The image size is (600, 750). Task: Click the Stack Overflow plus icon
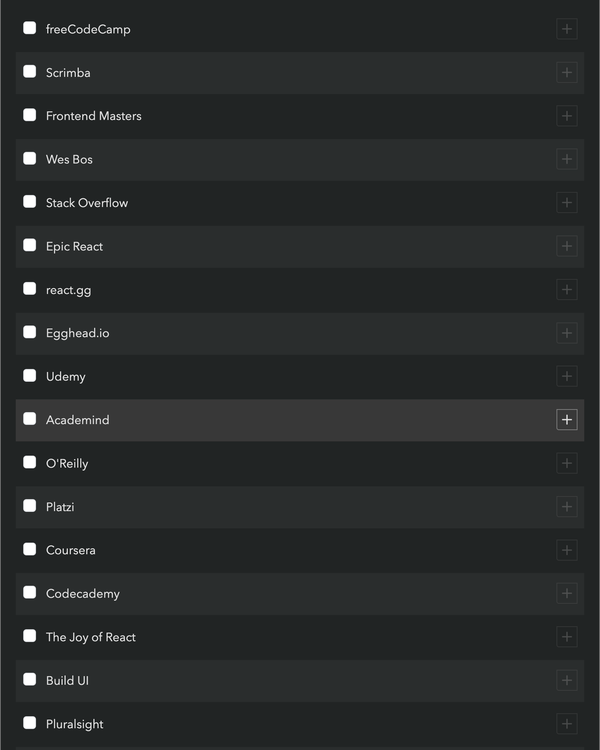click(566, 203)
